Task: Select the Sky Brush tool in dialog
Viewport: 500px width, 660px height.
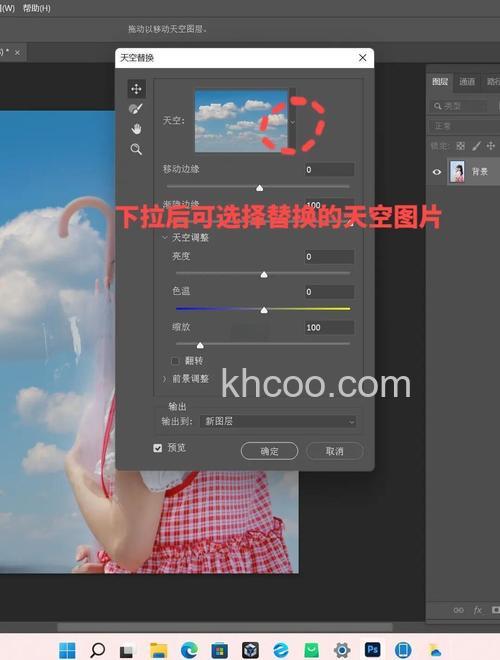Action: (136, 109)
